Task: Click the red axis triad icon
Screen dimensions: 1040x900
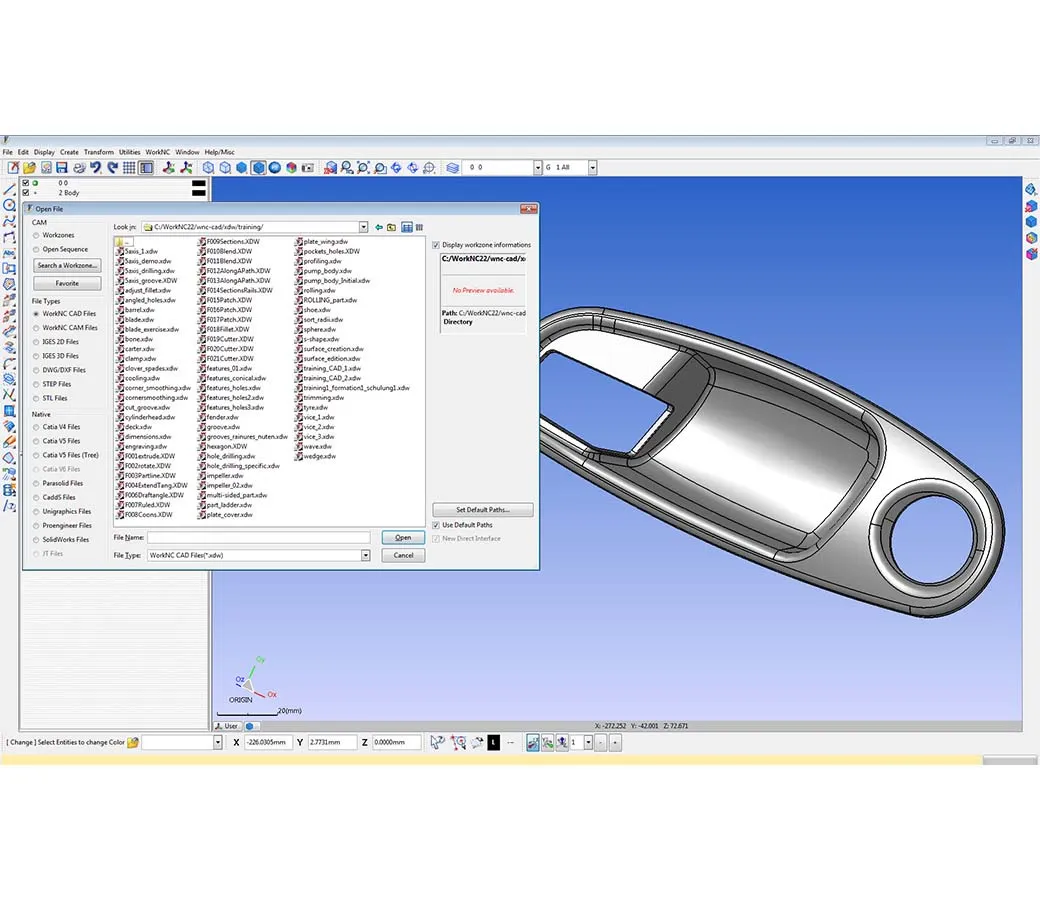Action: pos(169,168)
